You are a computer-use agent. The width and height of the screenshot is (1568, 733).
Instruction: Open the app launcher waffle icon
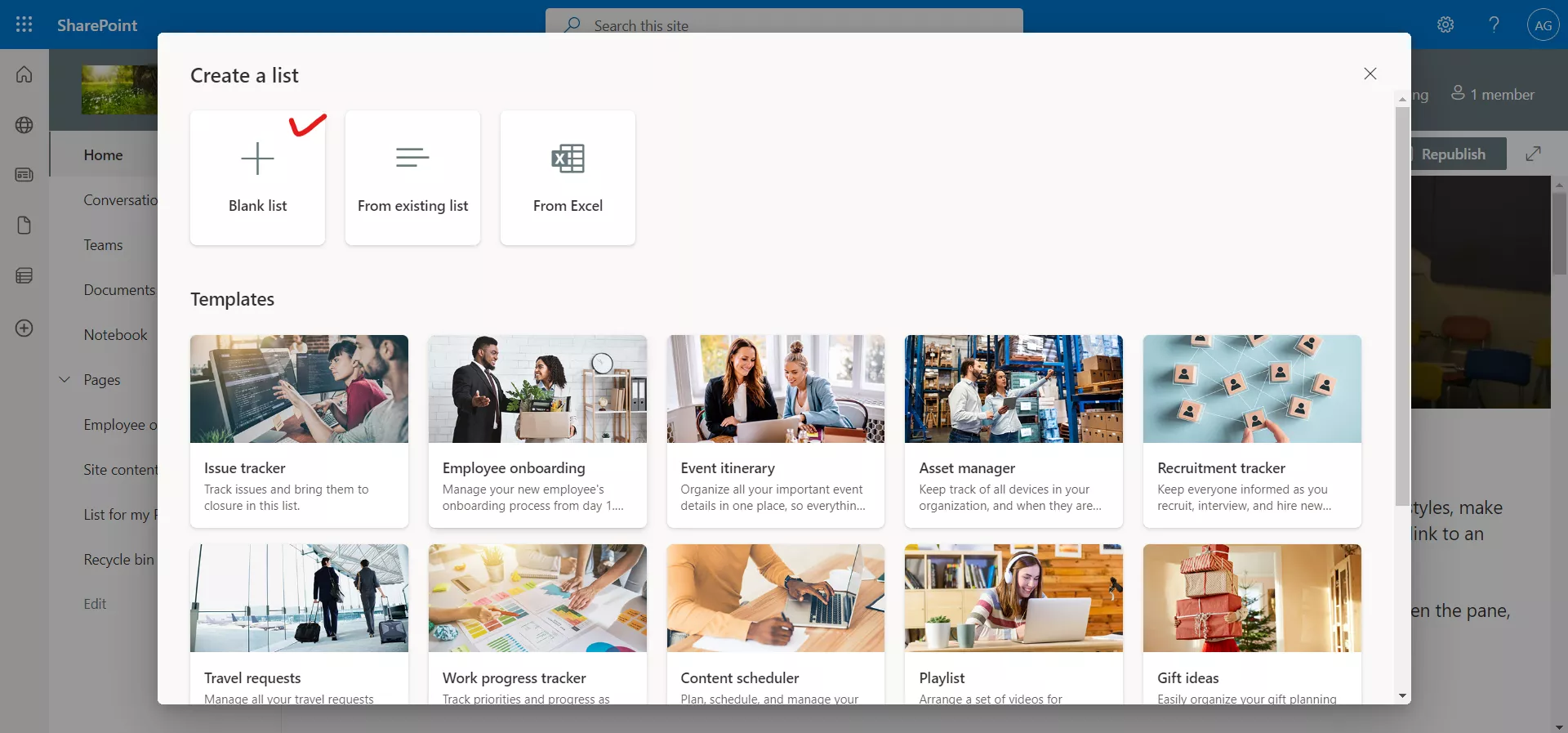(24, 25)
